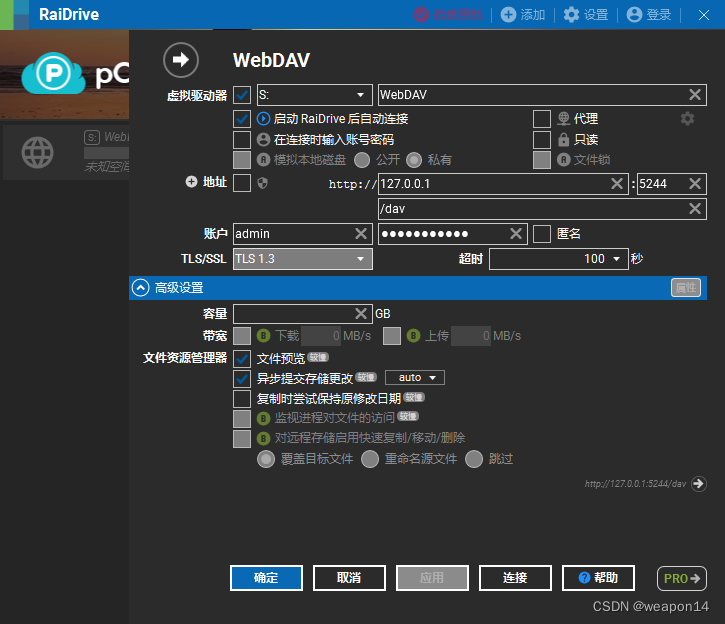
Task: Click the 属性 button in advanced header
Action: point(686,288)
